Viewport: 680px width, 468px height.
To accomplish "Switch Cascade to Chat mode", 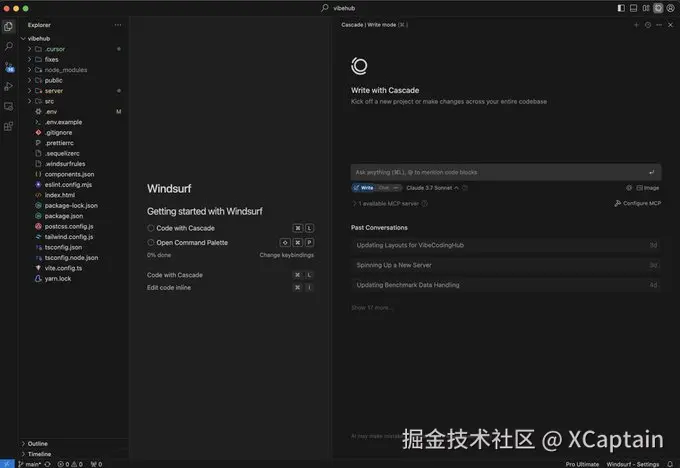I will (x=384, y=188).
